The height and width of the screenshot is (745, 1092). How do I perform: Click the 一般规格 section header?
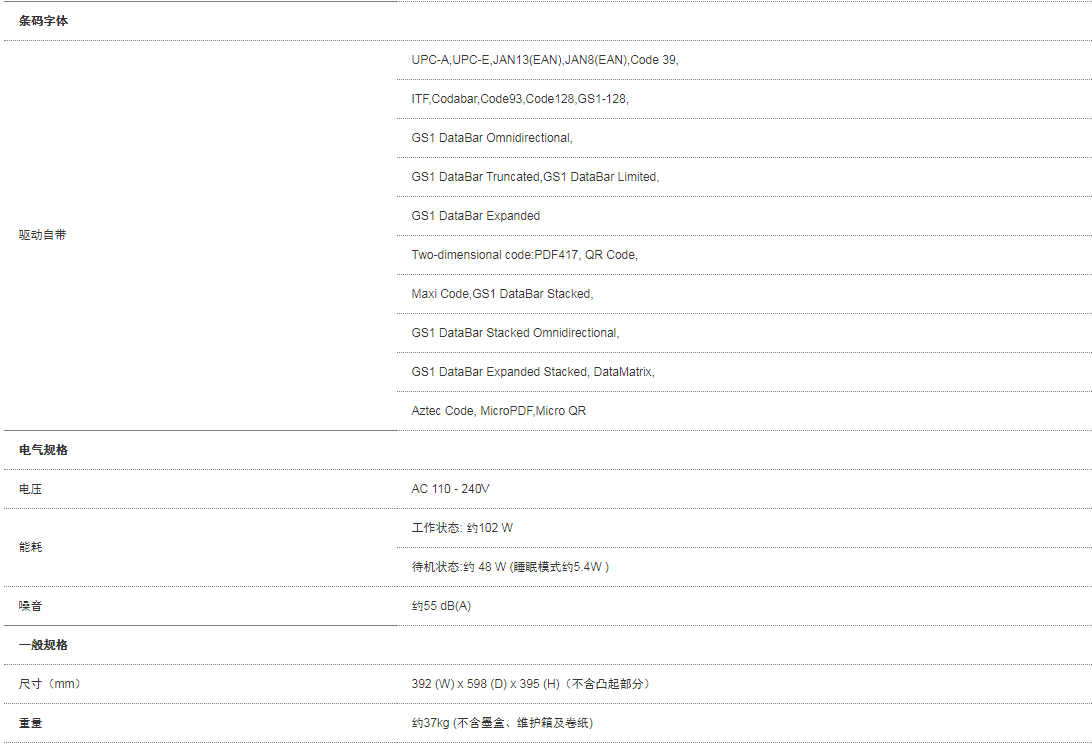point(43,645)
